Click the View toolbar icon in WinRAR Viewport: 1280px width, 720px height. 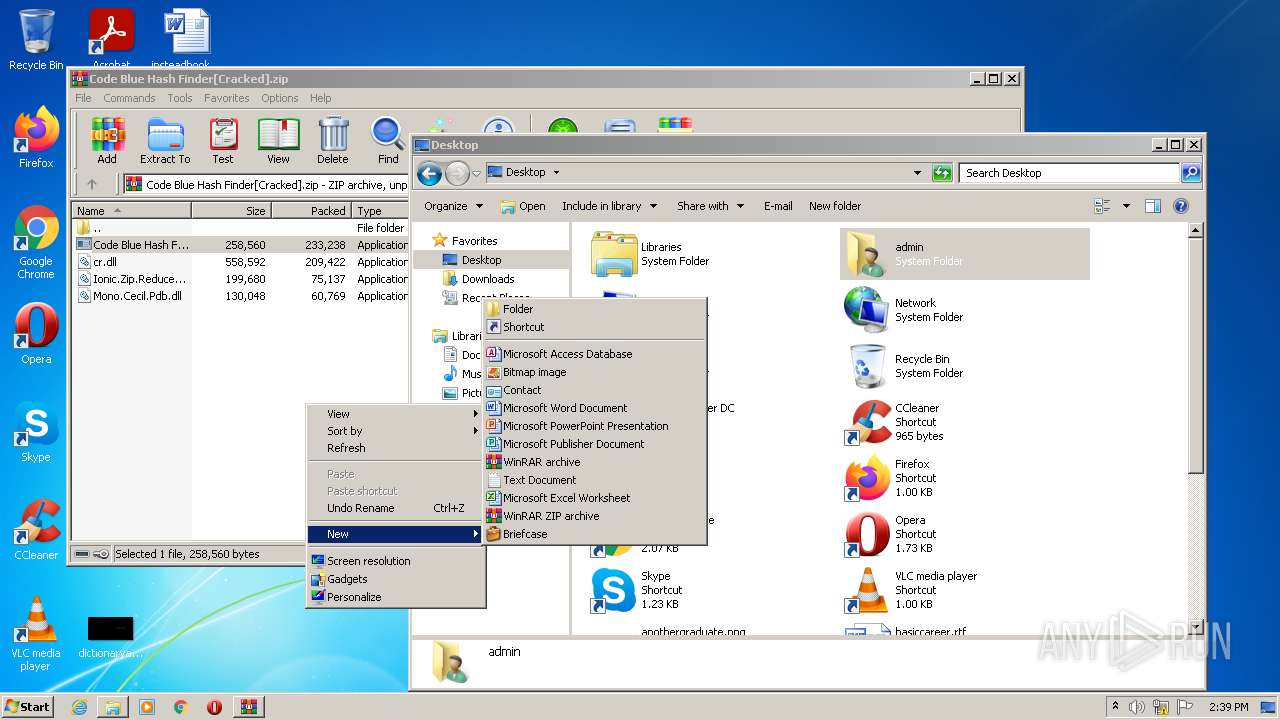pos(278,141)
